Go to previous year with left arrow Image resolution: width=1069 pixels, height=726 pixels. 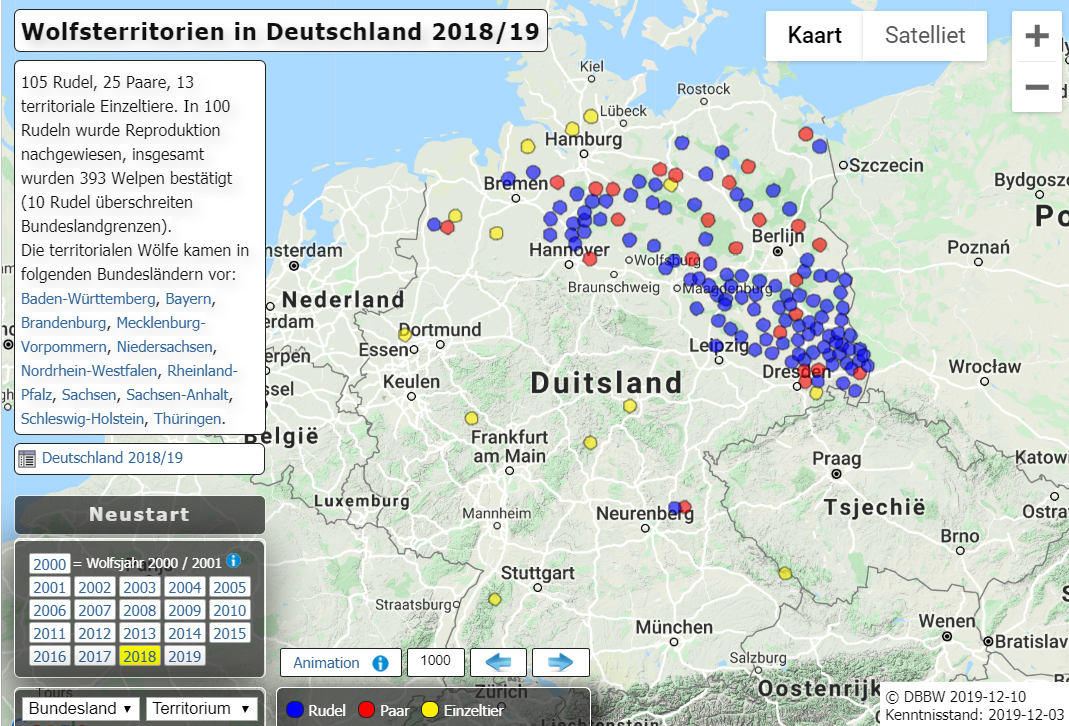click(498, 662)
